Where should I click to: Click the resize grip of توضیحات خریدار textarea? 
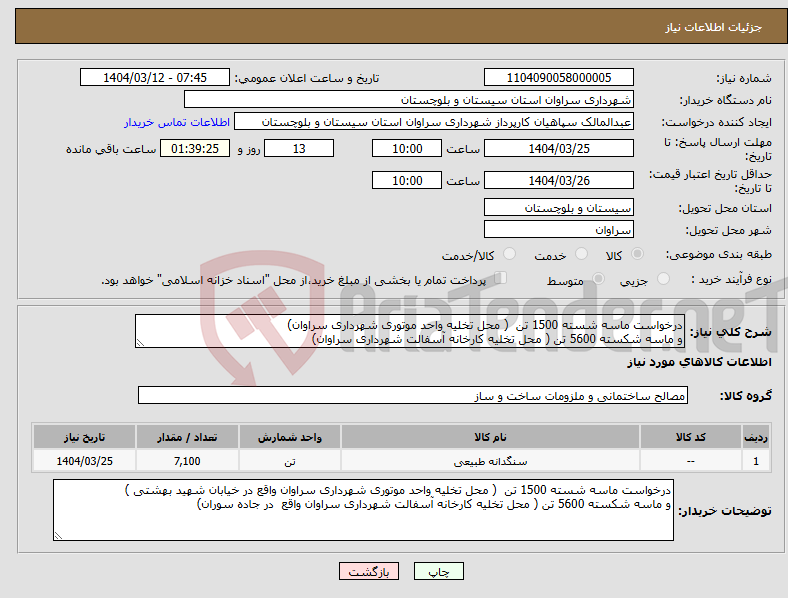coord(58,536)
